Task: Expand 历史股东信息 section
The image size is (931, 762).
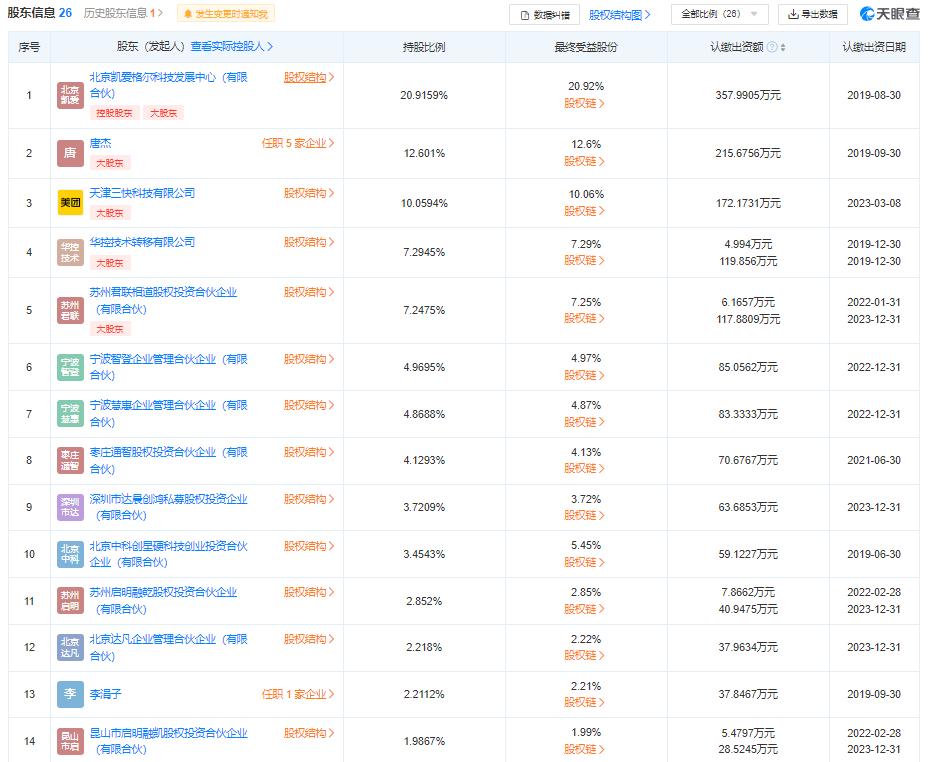Action: click(123, 13)
